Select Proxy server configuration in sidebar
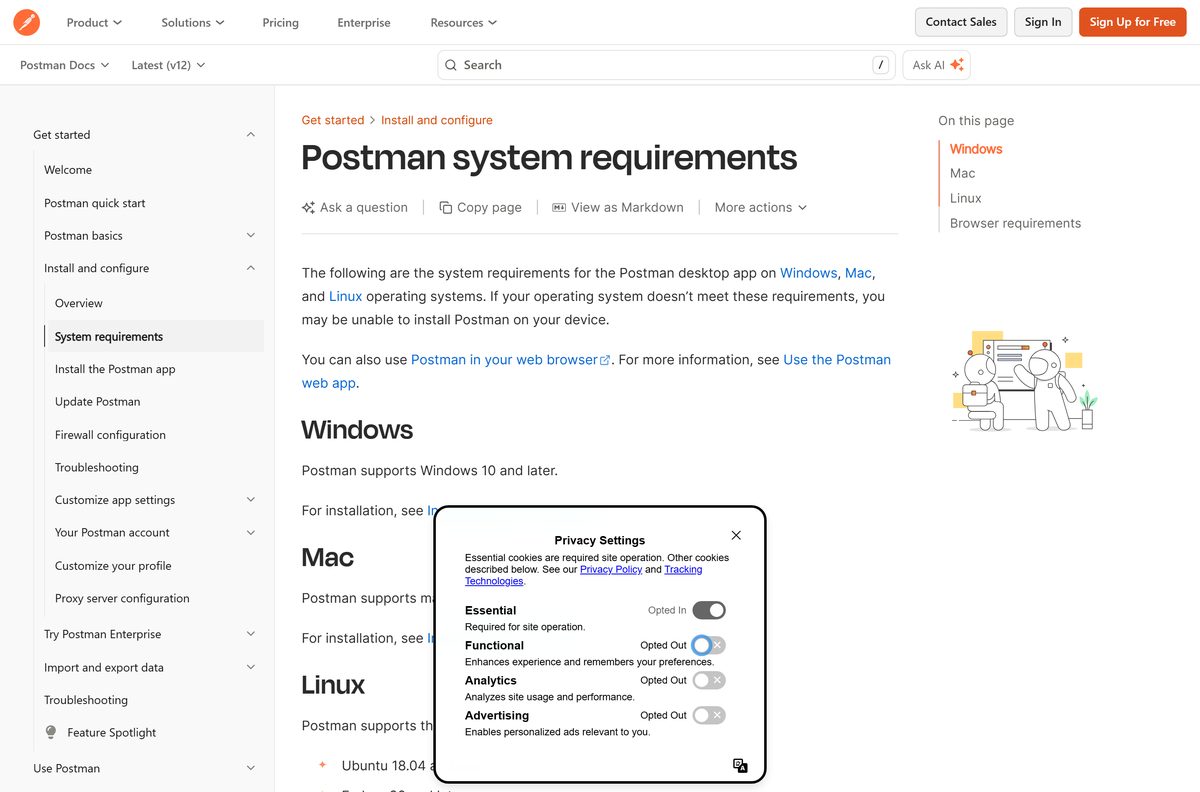 click(x=122, y=599)
